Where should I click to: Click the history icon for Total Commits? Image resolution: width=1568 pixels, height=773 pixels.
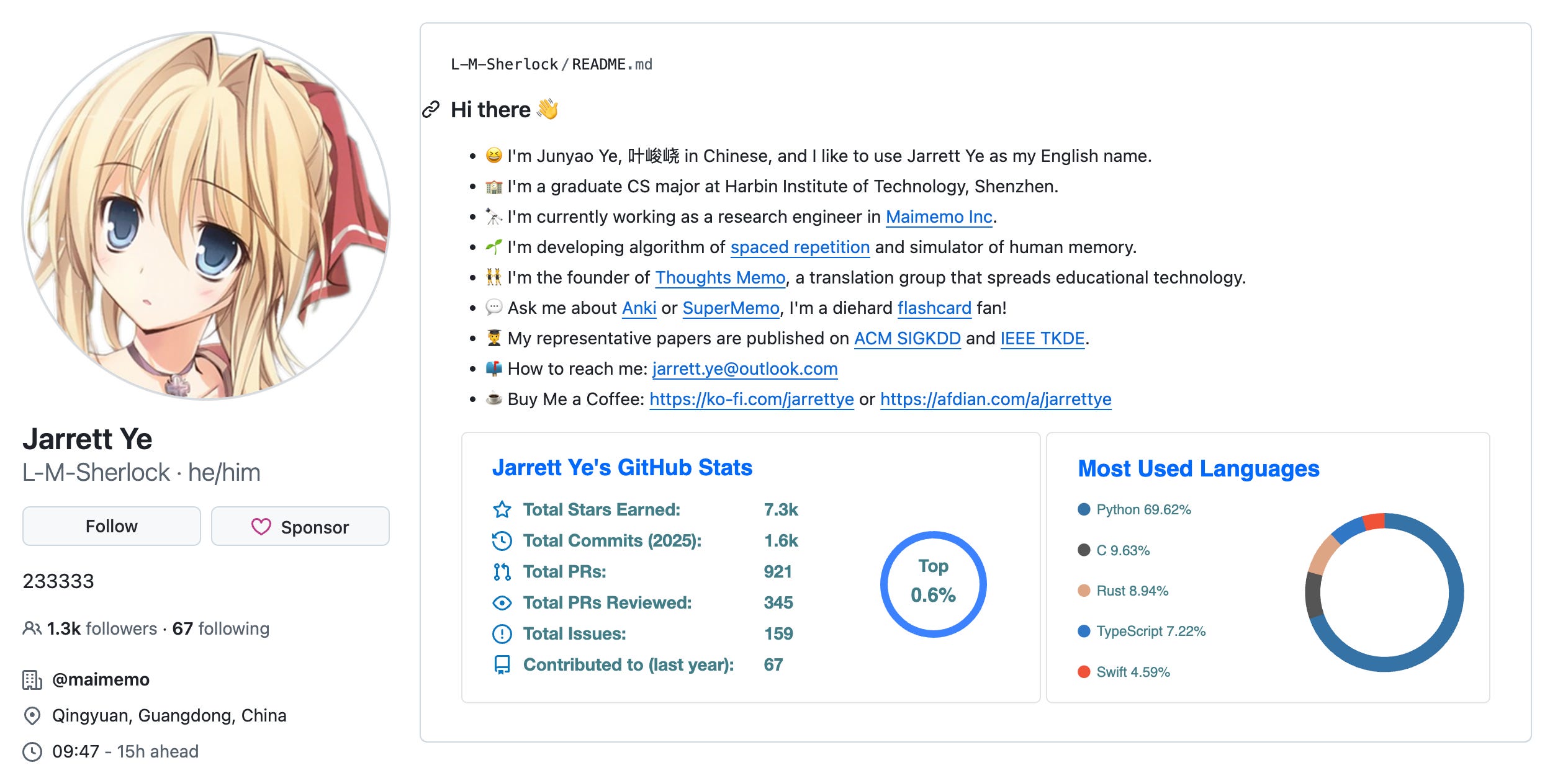(502, 540)
